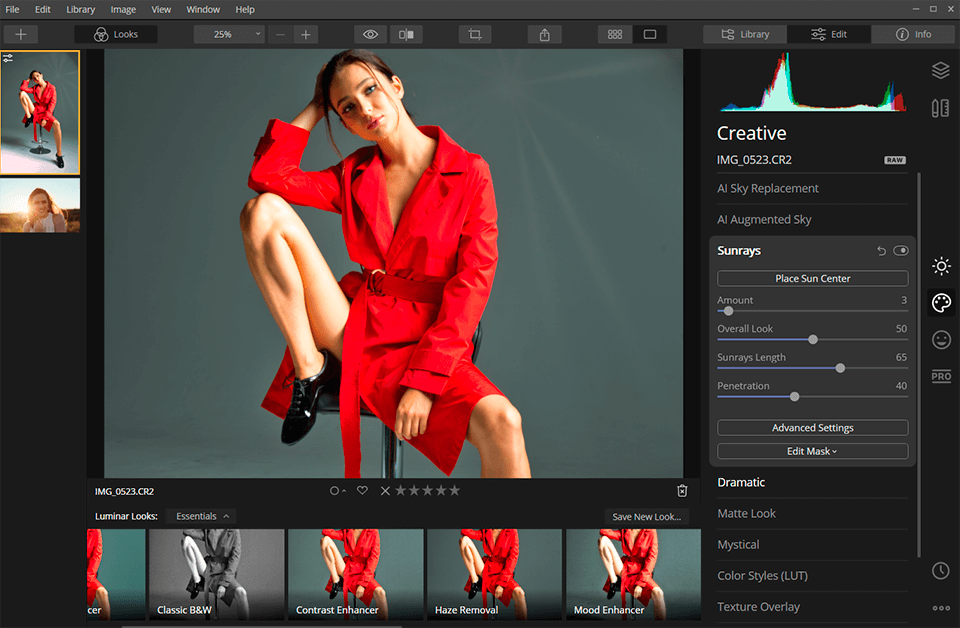960x628 pixels.
Task: Switch to the Portrait tools smiley icon
Action: (940, 339)
